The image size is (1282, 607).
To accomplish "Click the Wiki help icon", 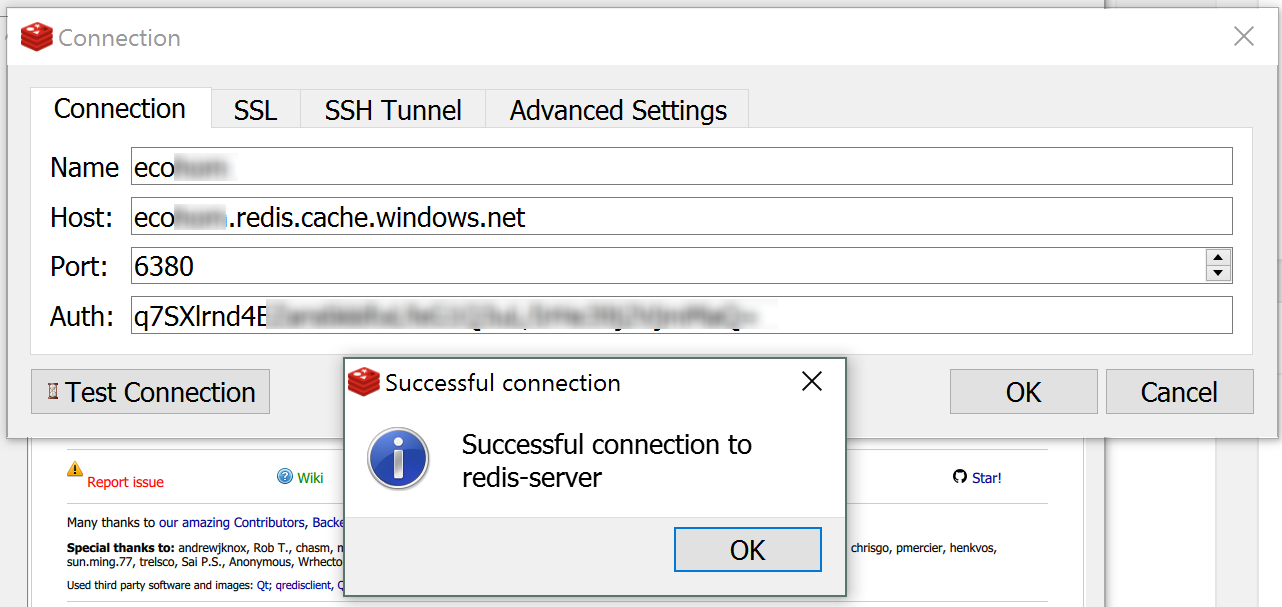I will (285, 476).
